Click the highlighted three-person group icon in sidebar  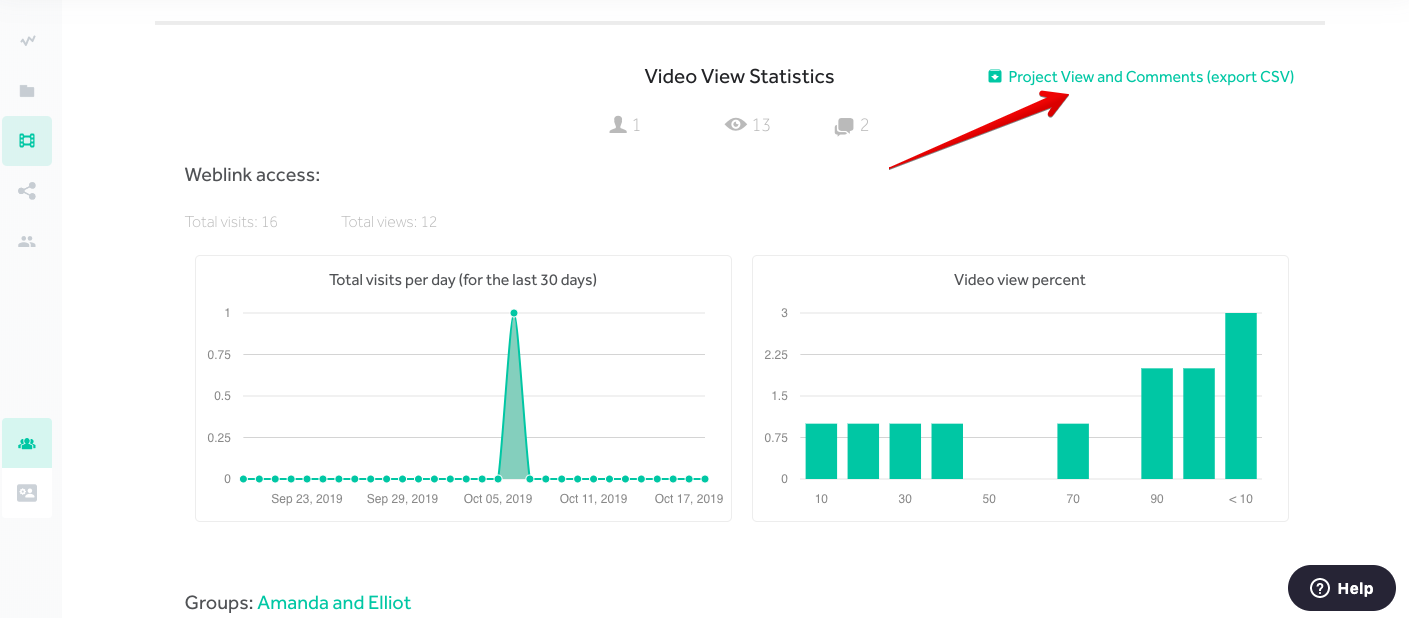27,443
